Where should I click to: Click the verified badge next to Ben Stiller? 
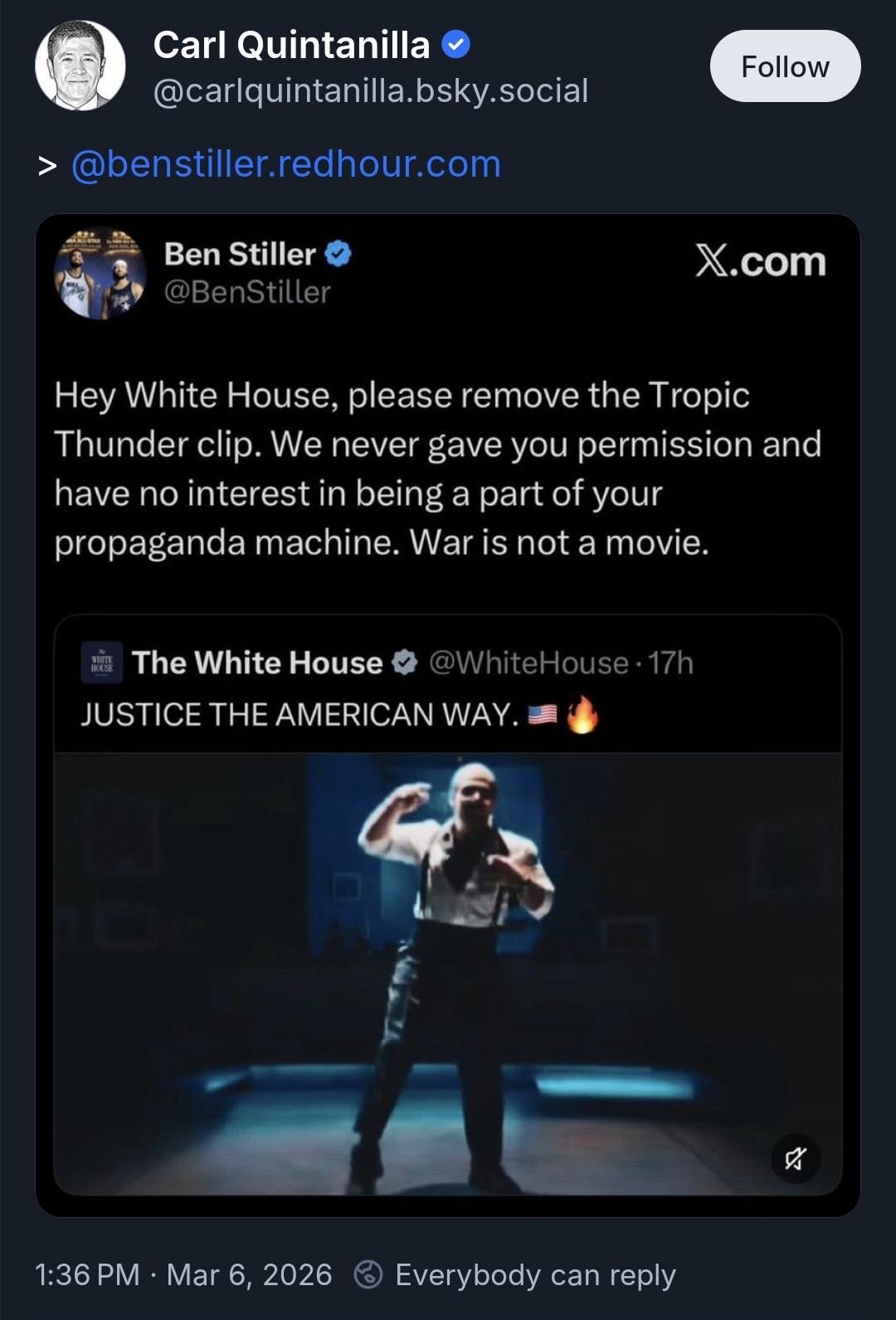[338, 254]
